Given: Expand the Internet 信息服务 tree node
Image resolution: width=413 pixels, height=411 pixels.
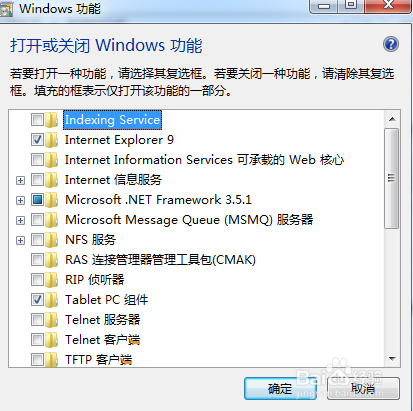Looking at the screenshot, I should pyautogui.click(x=21, y=180).
